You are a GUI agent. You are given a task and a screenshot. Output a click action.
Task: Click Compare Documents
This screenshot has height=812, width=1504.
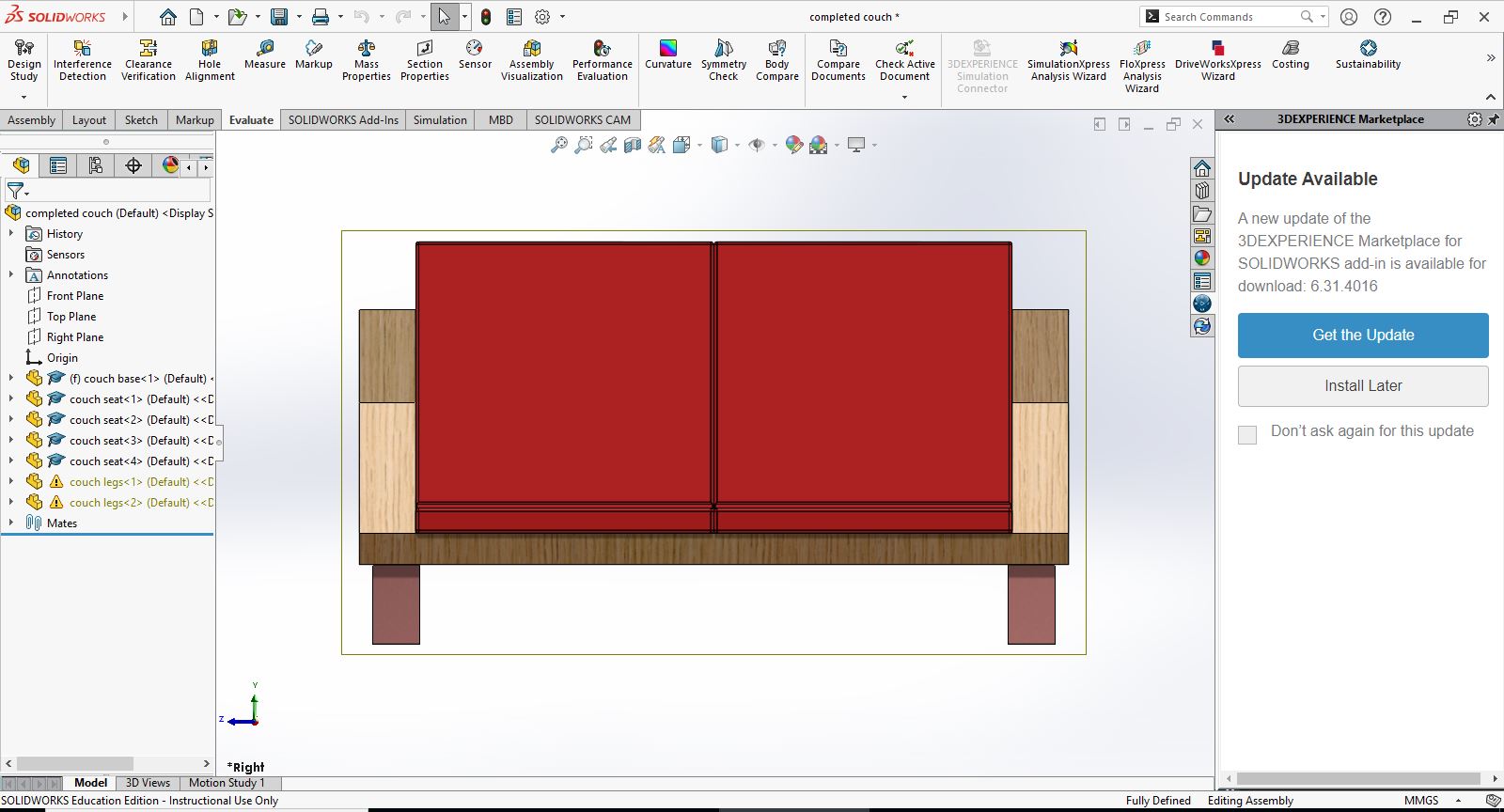pyautogui.click(x=838, y=60)
